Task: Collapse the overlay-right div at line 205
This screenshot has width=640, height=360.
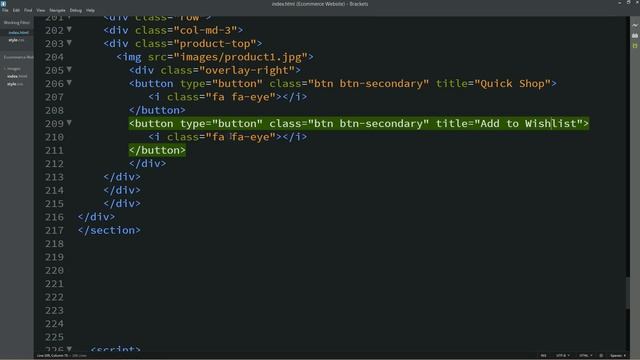Action: [x=69, y=69]
